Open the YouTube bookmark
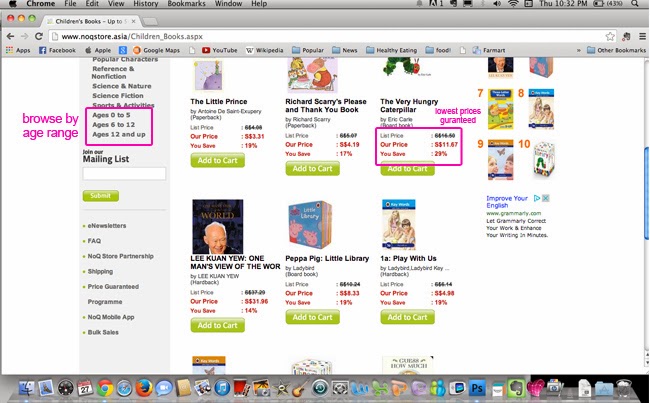Viewport: 650px width, 403px height. pos(220,50)
